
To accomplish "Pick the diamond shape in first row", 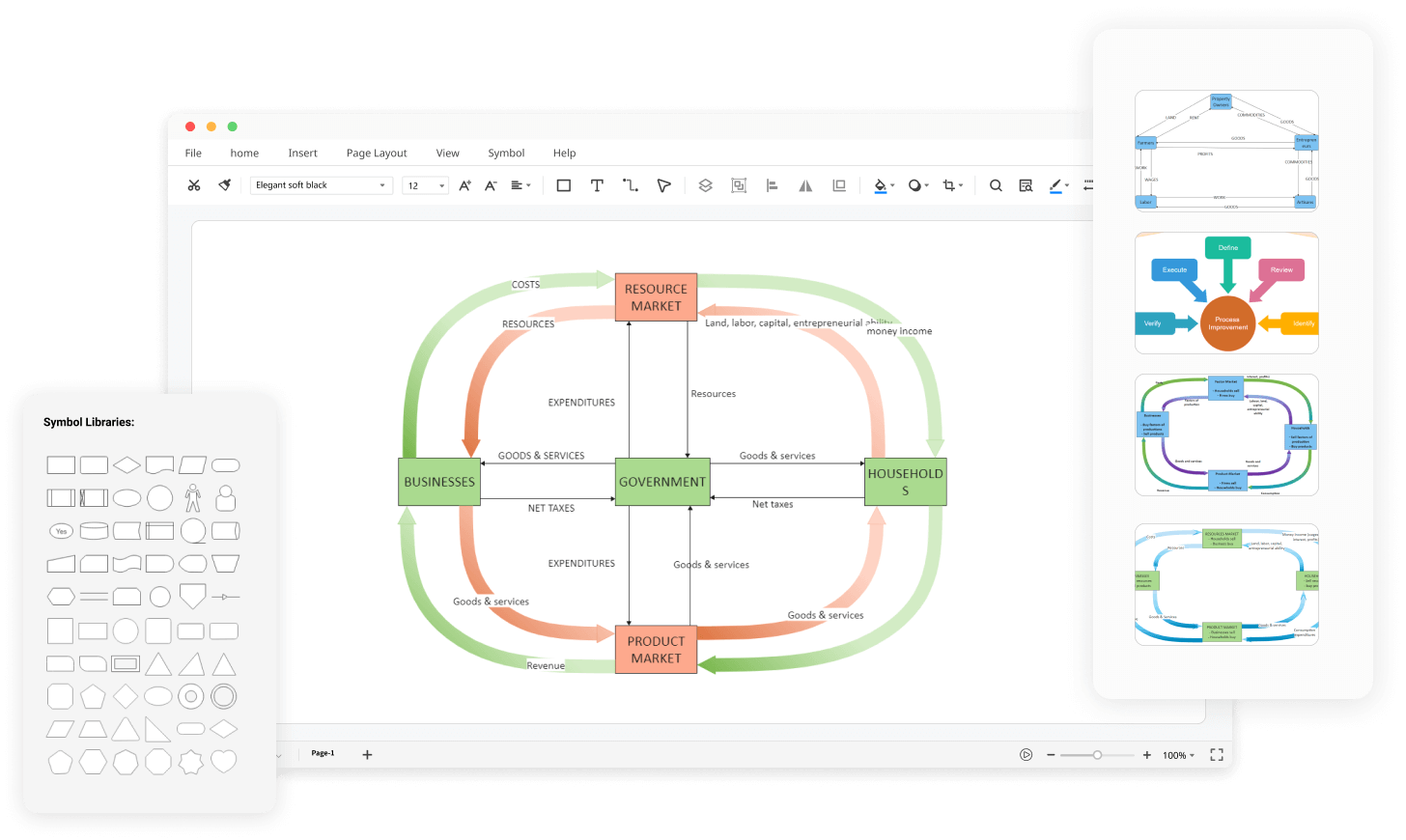I will (x=127, y=465).
